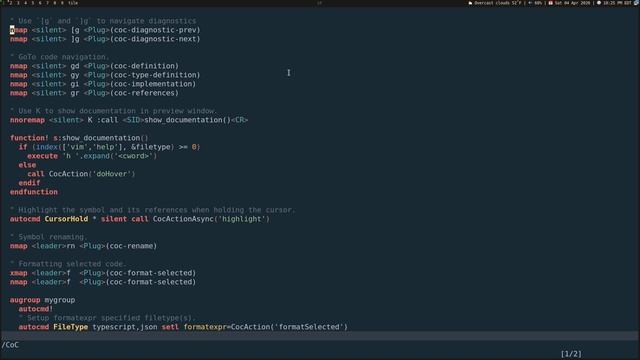Click the '<cword>' expand argument
The height and width of the screenshot is (360, 640).
pos(133,156)
